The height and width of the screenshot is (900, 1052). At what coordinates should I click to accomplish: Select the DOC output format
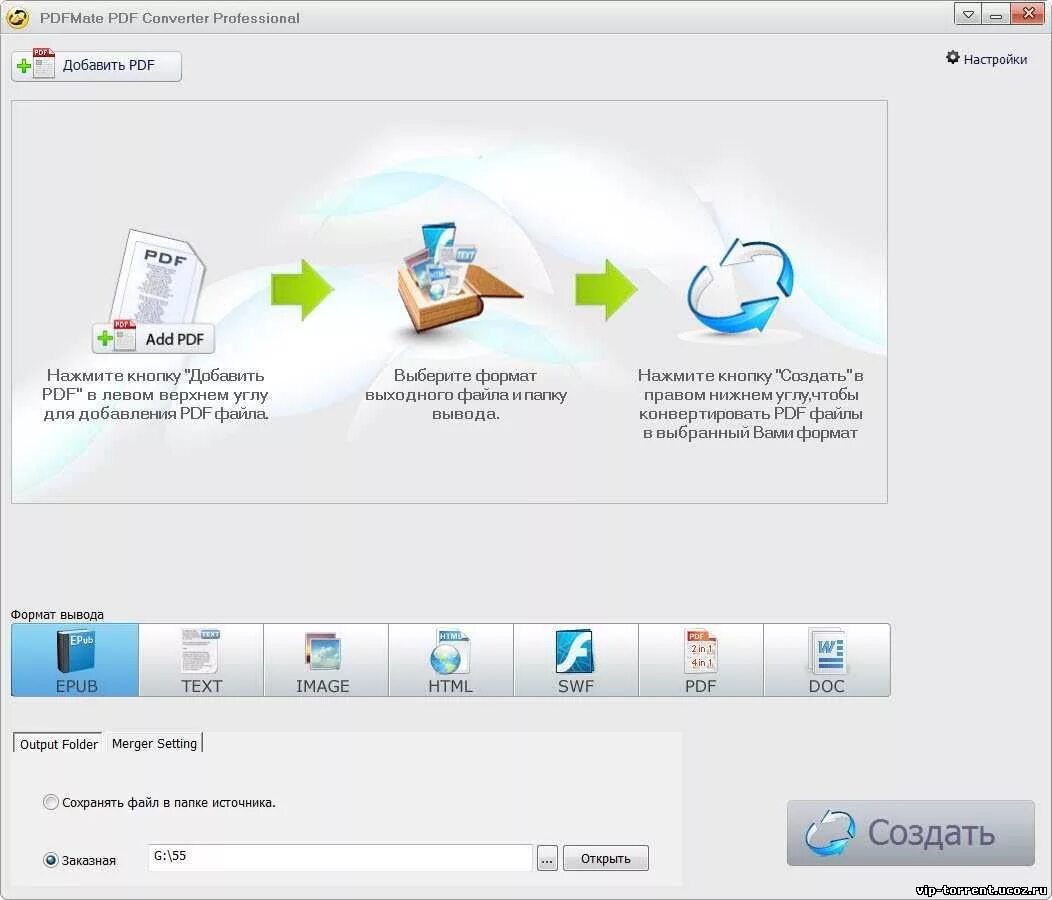click(827, 660)
